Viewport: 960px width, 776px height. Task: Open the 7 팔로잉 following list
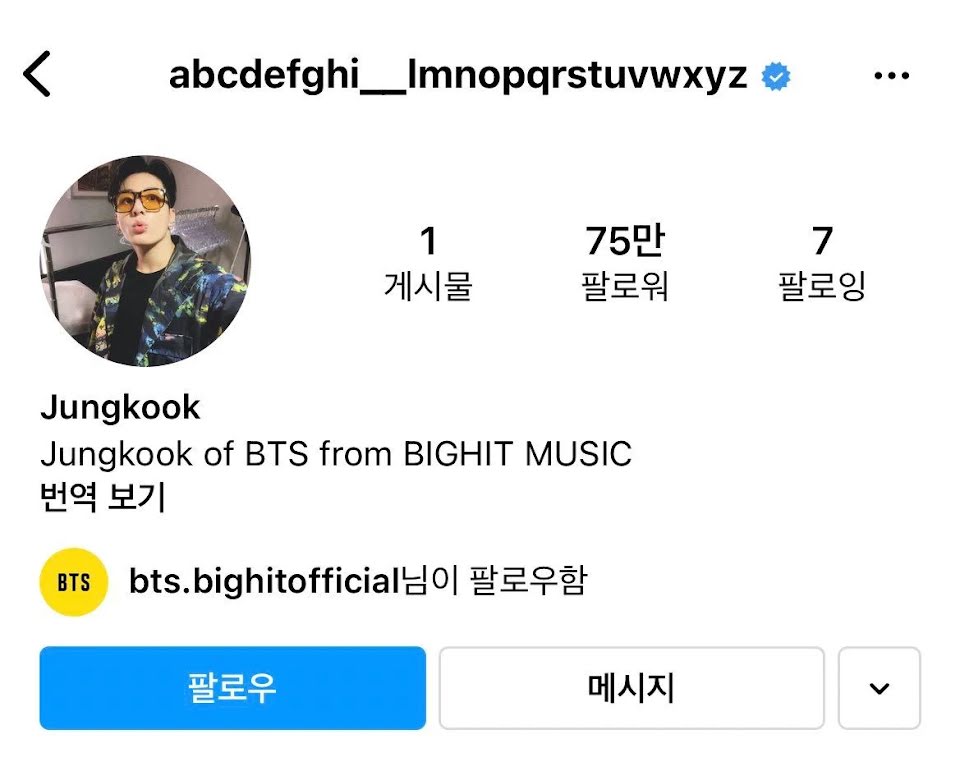(x=822, y=262)
